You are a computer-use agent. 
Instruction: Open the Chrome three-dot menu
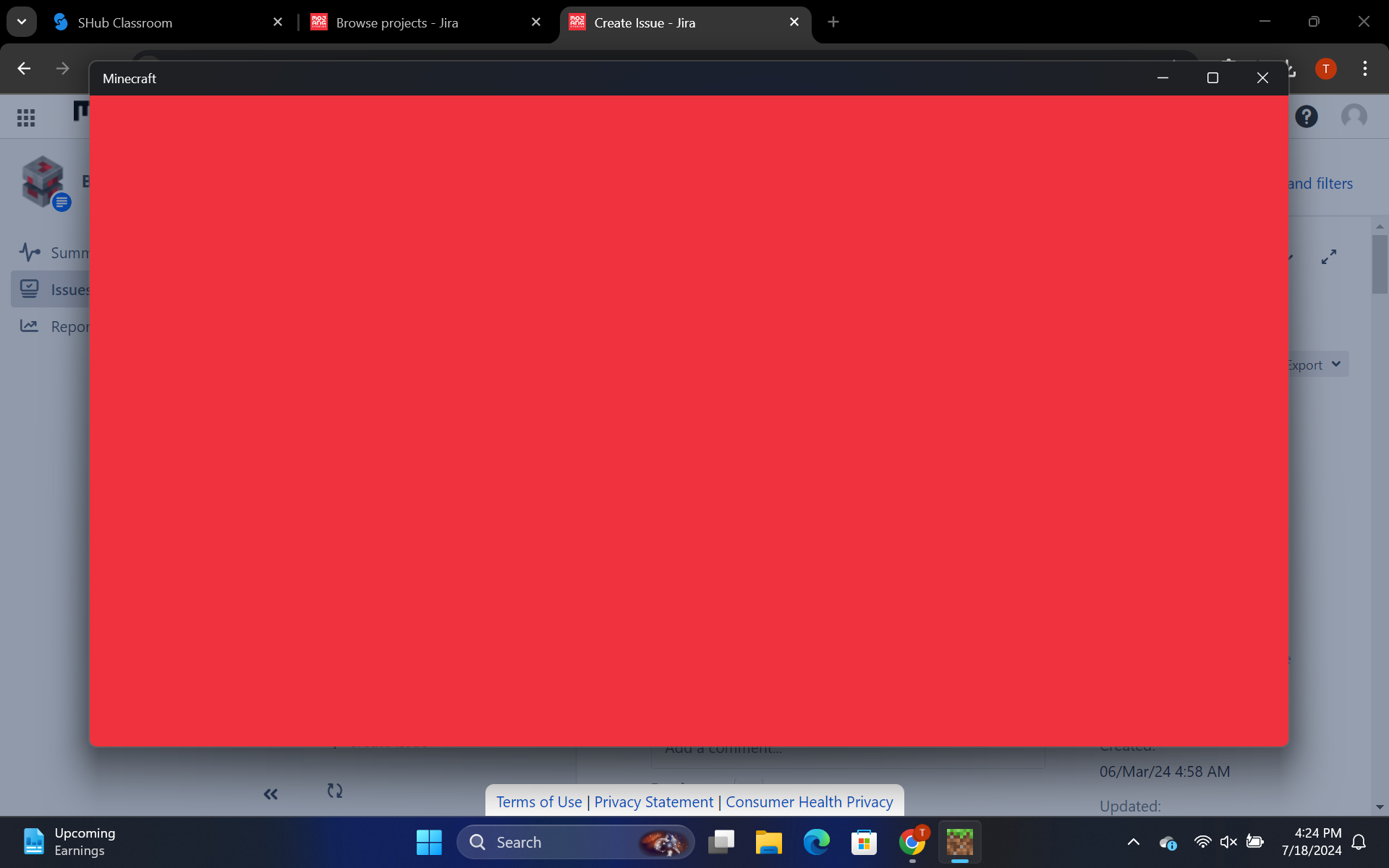tap(1364, 69)
